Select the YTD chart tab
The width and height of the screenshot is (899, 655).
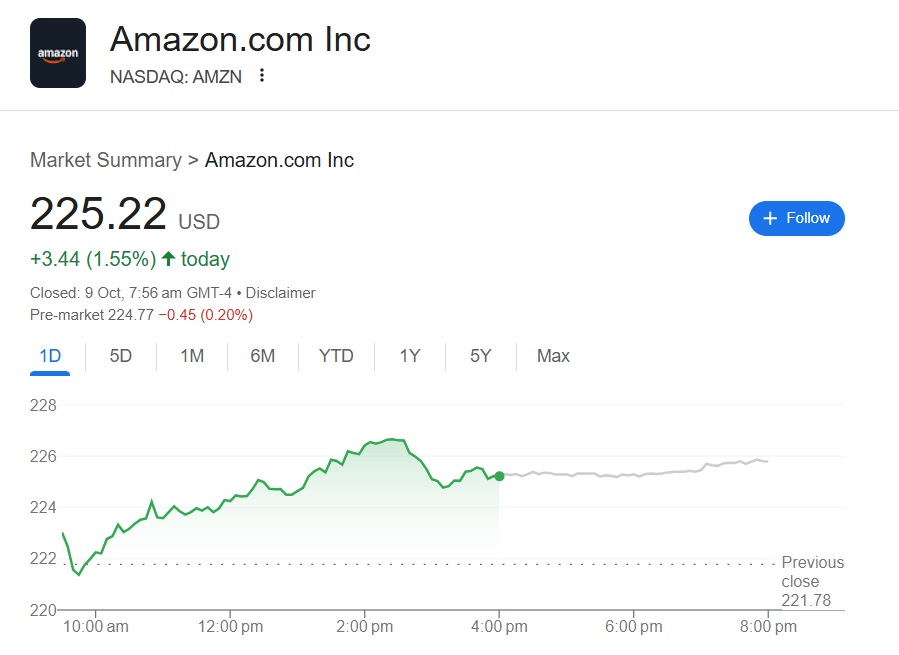click(336, 356)
